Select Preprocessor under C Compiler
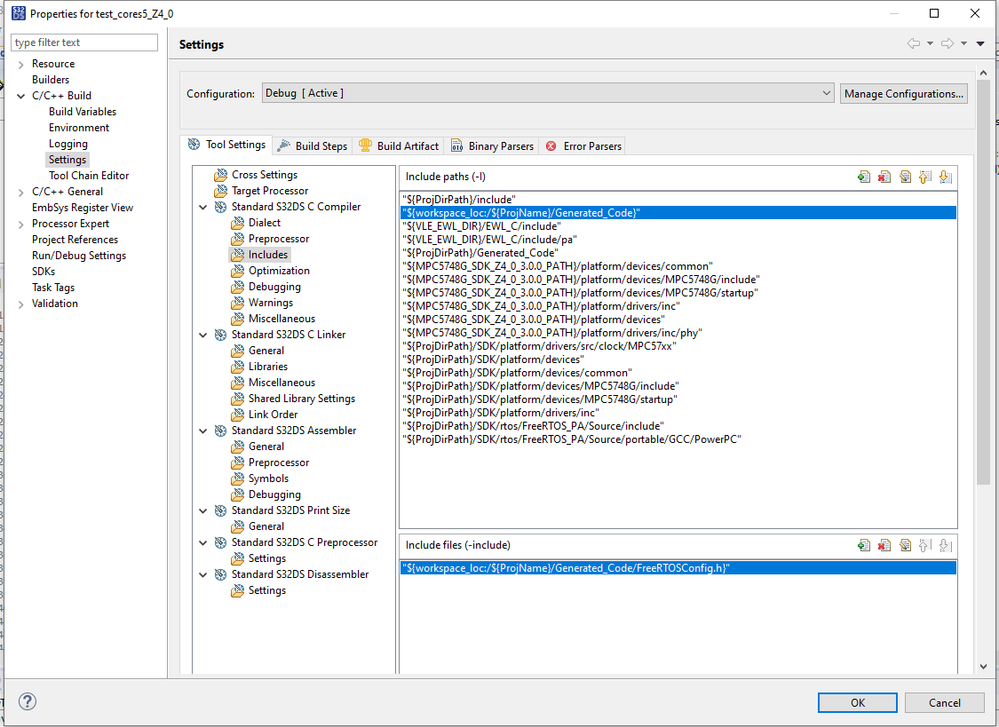 coord(278,238)
